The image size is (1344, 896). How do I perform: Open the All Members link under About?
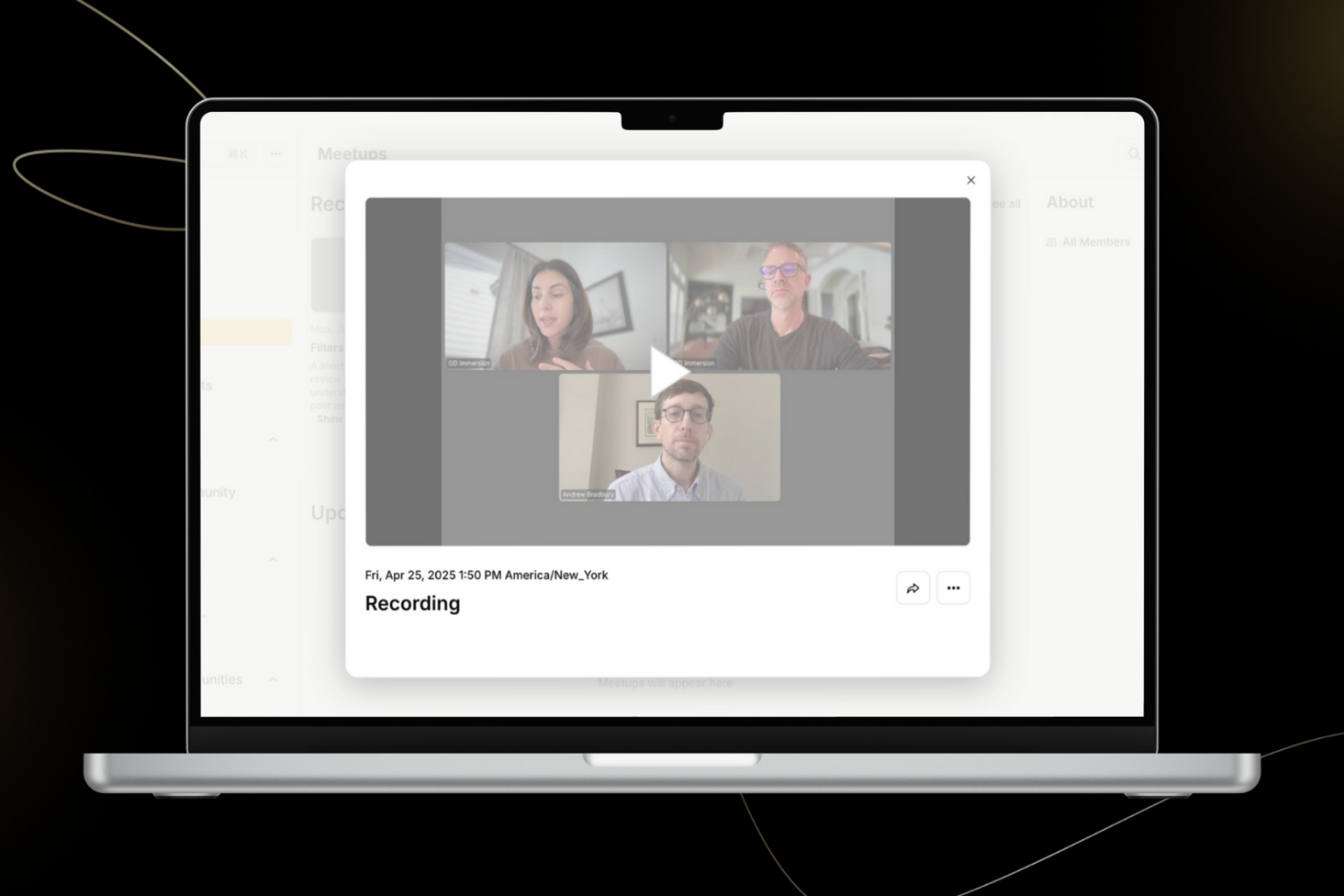pyautogui.click(x=1088, y=242)
